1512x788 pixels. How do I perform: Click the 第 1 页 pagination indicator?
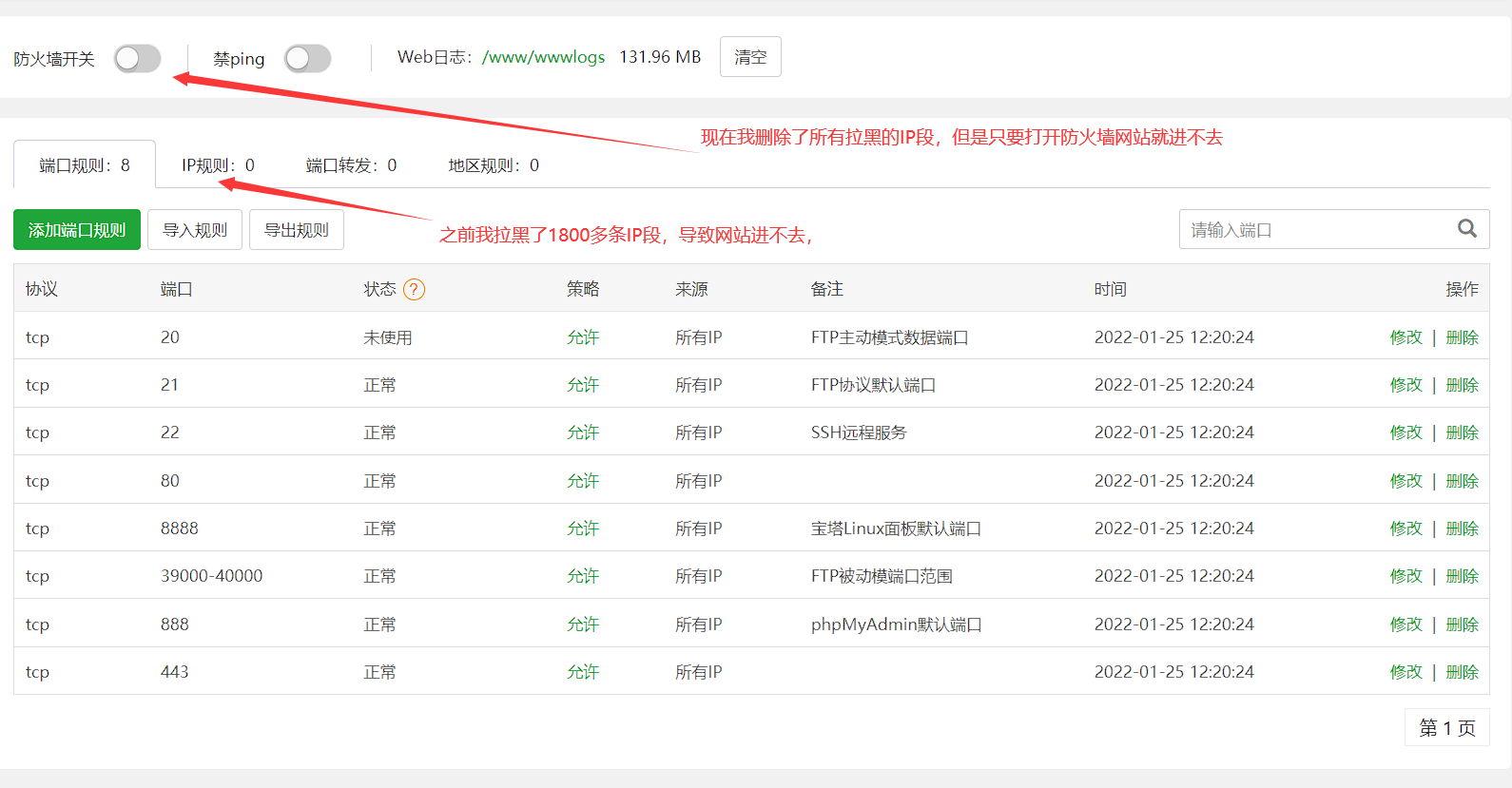pos(1447,728)
